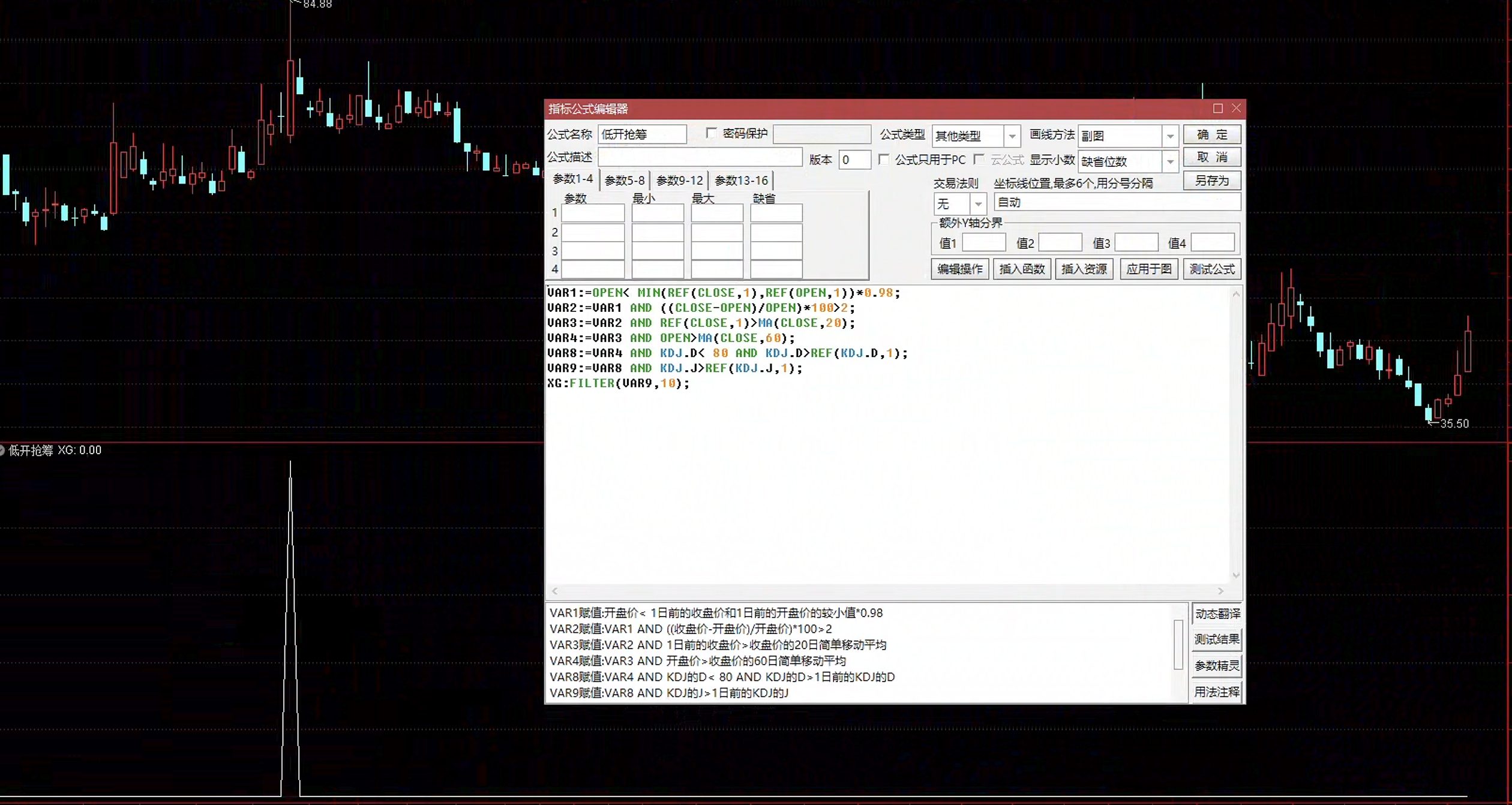Image resolution: width=1512 pixels, height=805 pixels.
Task: Click code line VAR3 with MA(CLOSE,20)
Action: tap(701, 323)
